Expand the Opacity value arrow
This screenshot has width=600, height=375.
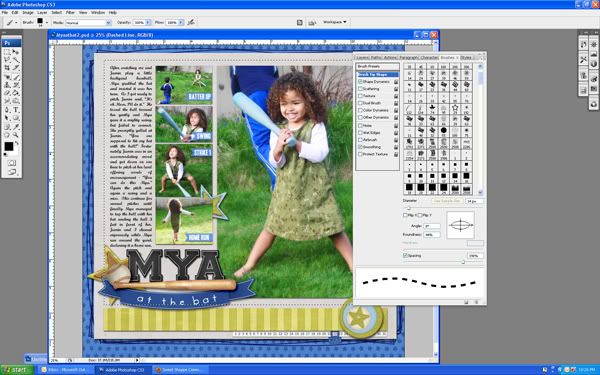(148, 23)
